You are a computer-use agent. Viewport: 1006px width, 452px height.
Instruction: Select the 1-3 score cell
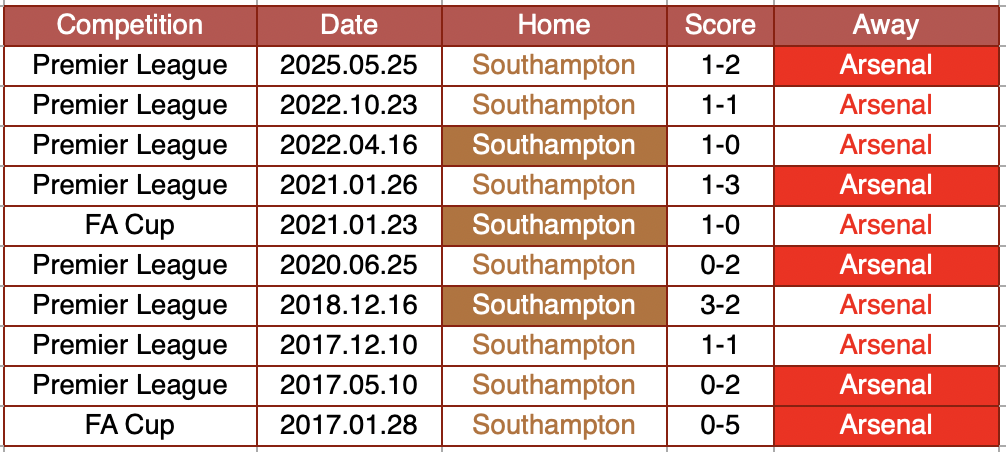pos(720,185)
